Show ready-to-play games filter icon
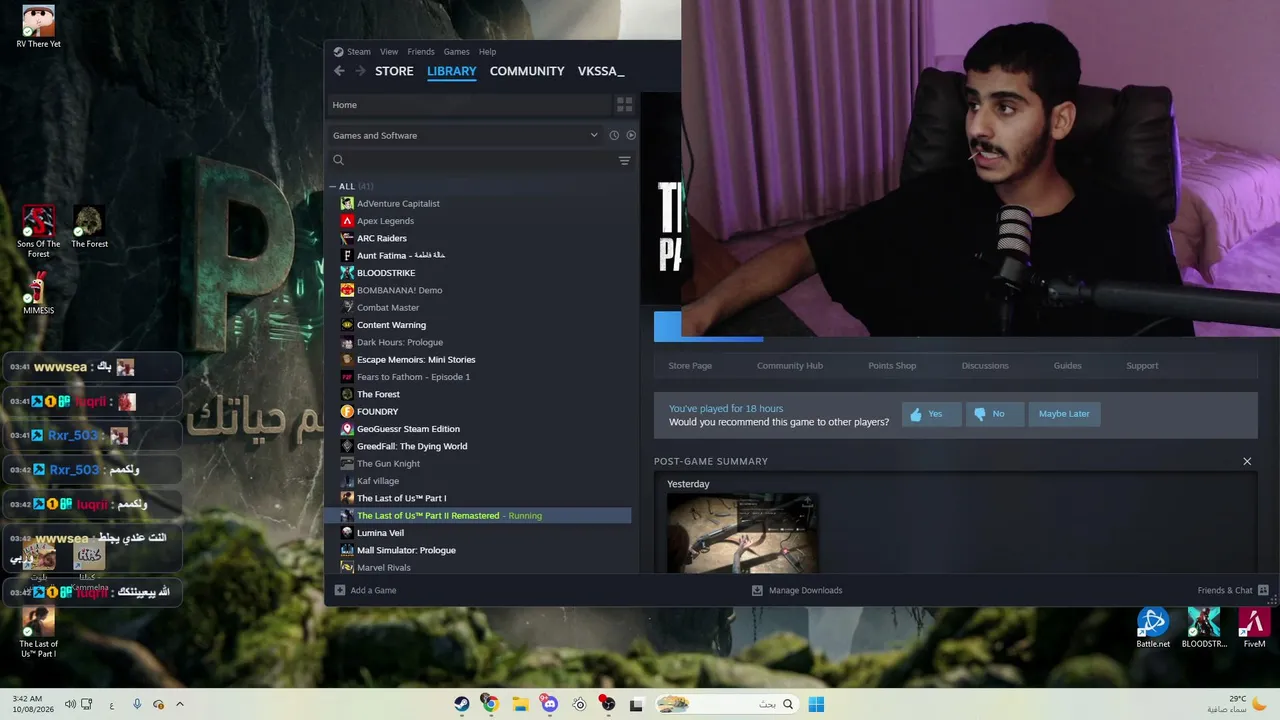This screenshot has height=720, width=1280. 631,135
